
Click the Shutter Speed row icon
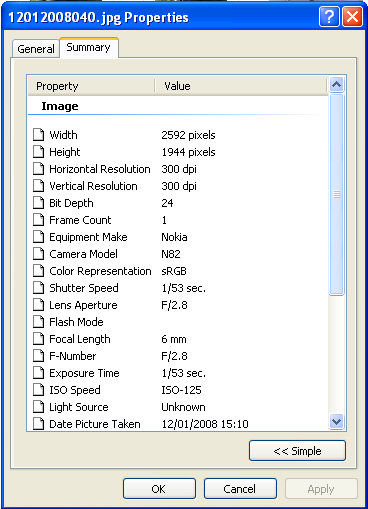tap(39, 288)
